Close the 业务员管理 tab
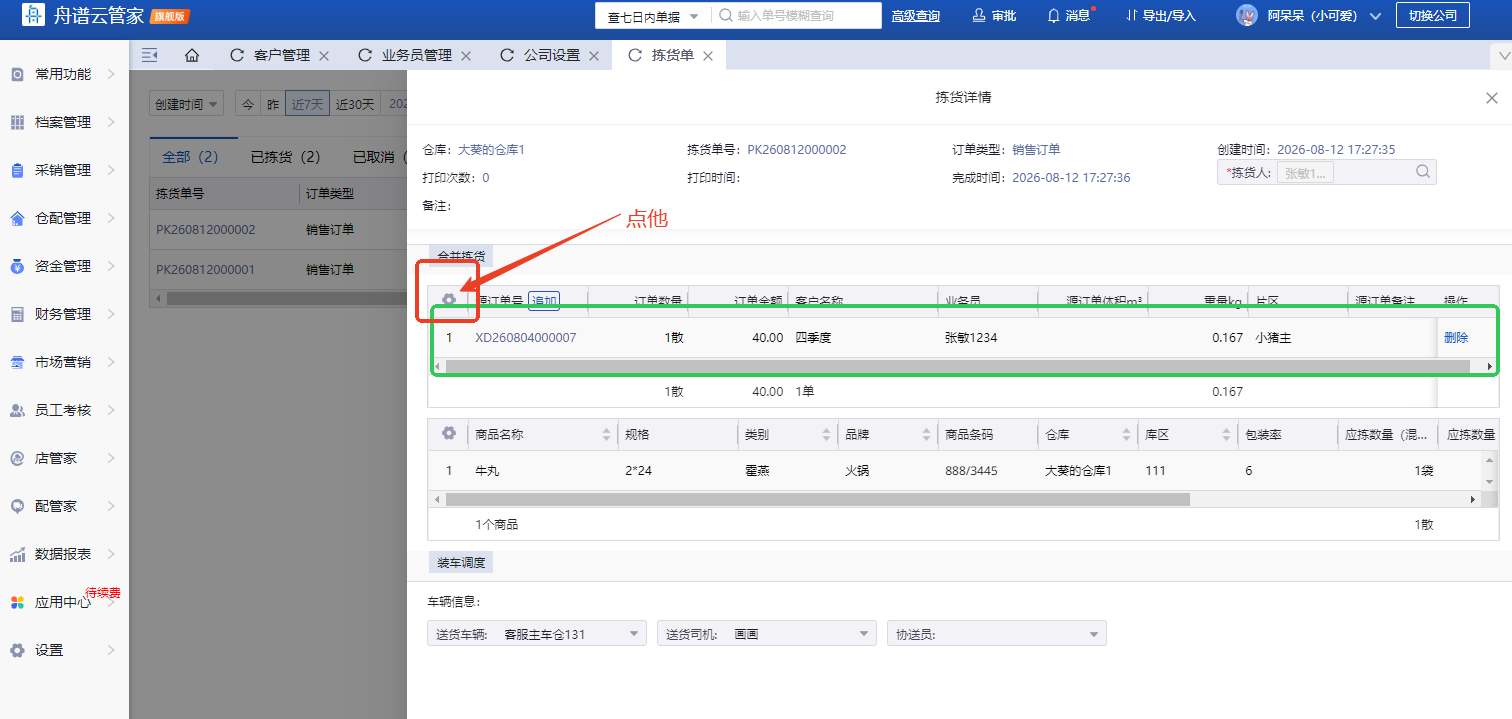 466,56
